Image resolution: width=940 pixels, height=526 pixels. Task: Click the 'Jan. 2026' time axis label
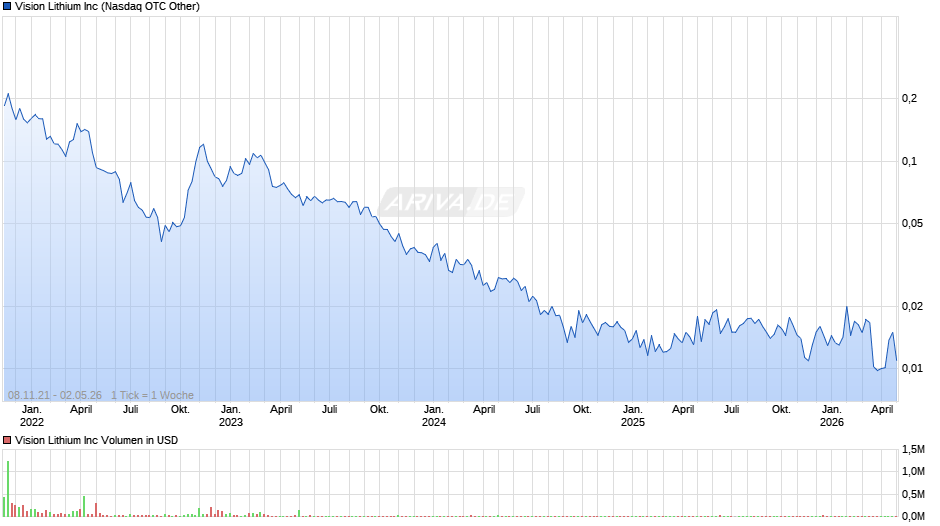832,416
